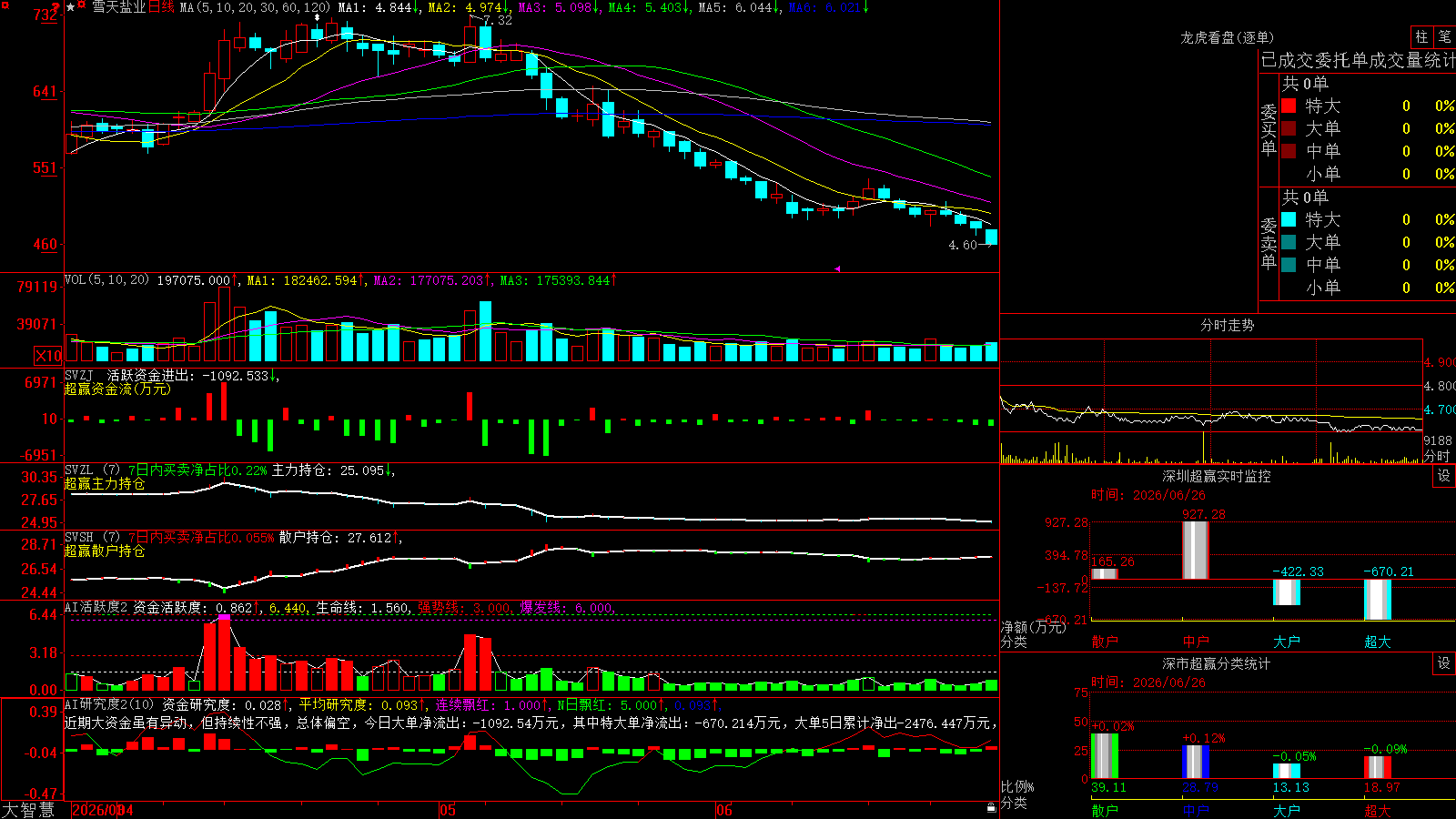Click the 927.28 中户 bar in 超赢实时监控
Image resolution: width=1456 pixels, height=819 pixels.
point(1196,551)
